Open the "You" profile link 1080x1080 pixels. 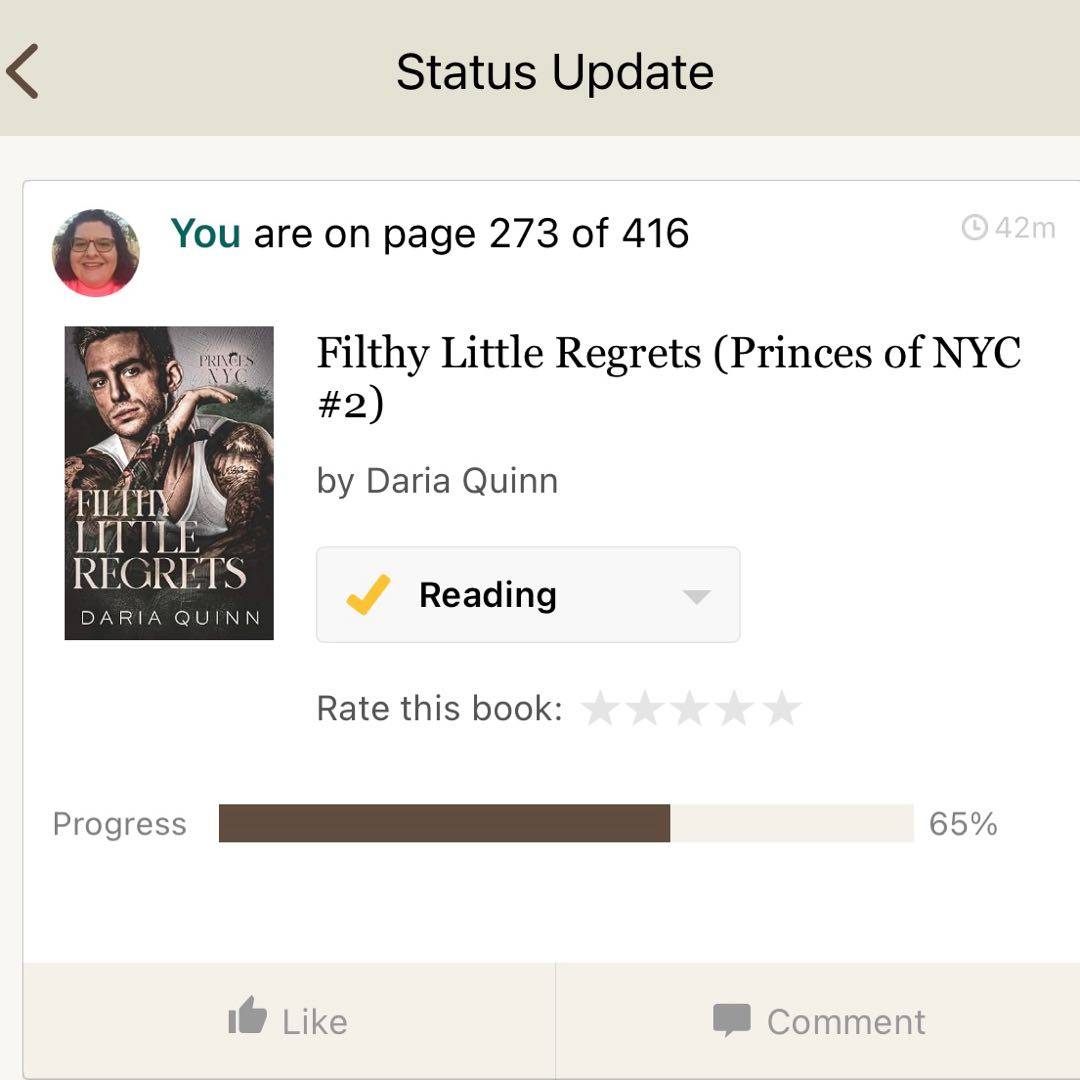tap(205, 234)
